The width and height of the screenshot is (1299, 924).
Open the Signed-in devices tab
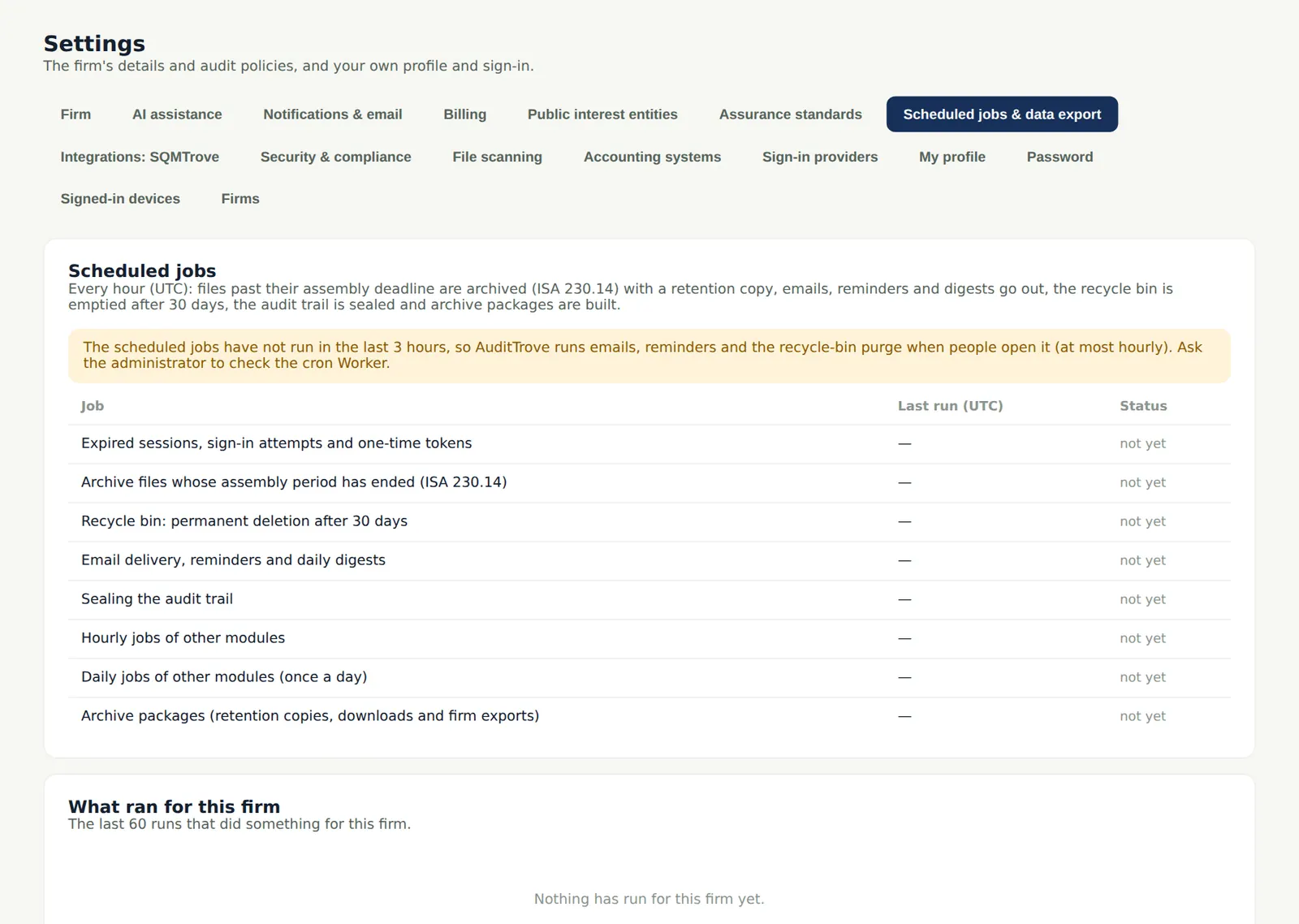tap(120, 199)
